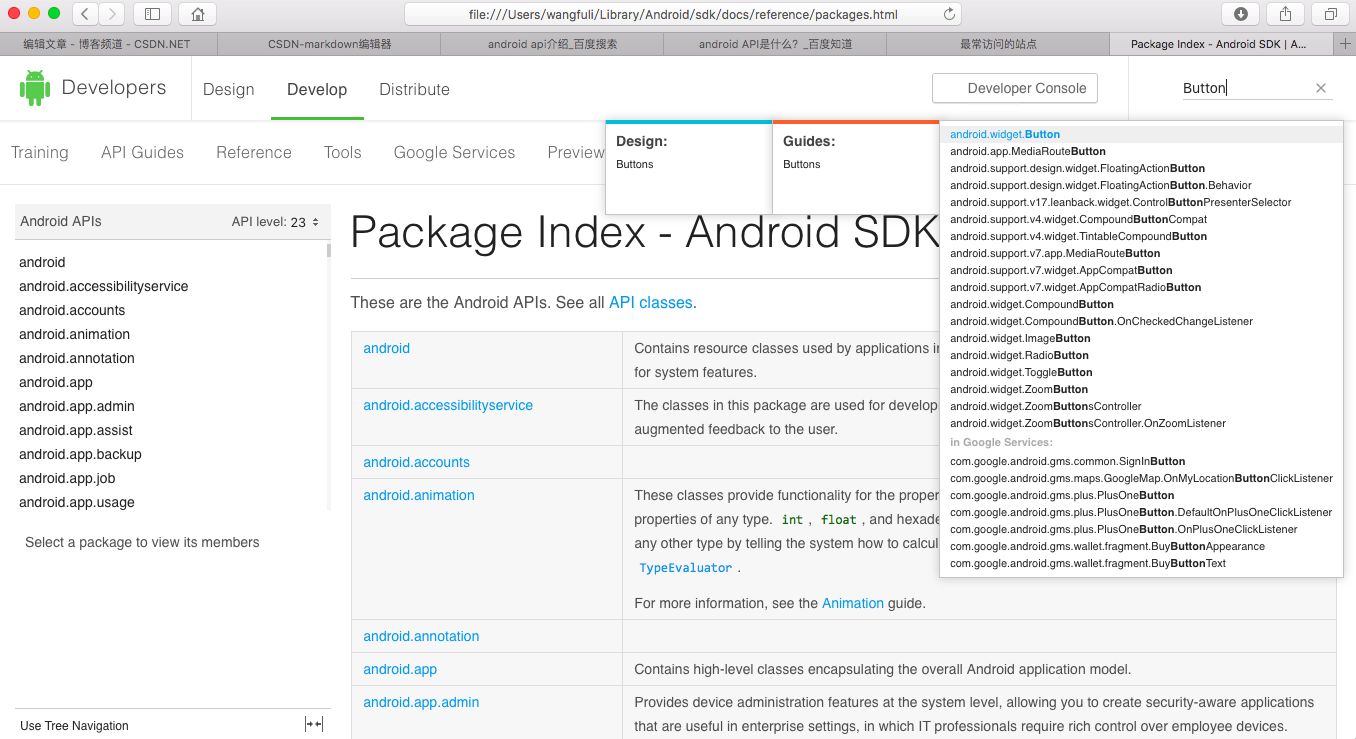Screen dimensions: 1356x739
Task: Select android.app.usage in the left sidebar
Action: (77, 502)
